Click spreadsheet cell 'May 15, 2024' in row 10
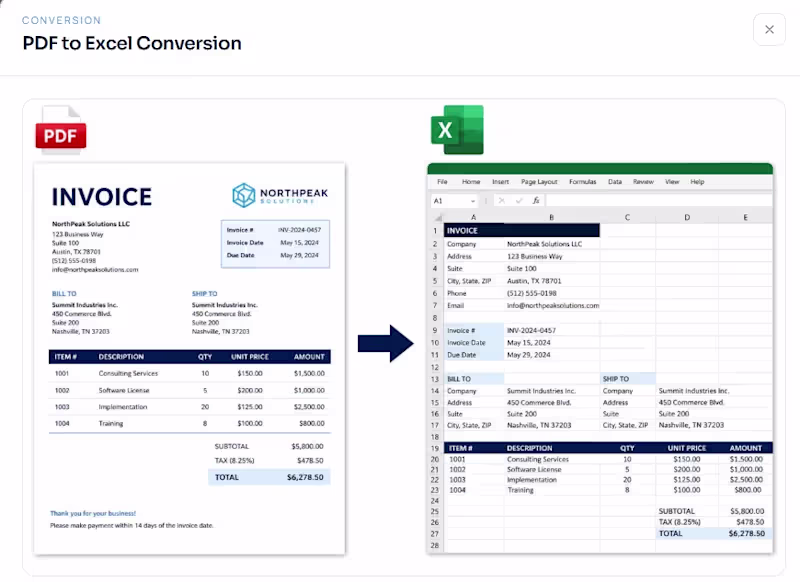Viewport: 800px width, 582px height. (x=552, y=343)
